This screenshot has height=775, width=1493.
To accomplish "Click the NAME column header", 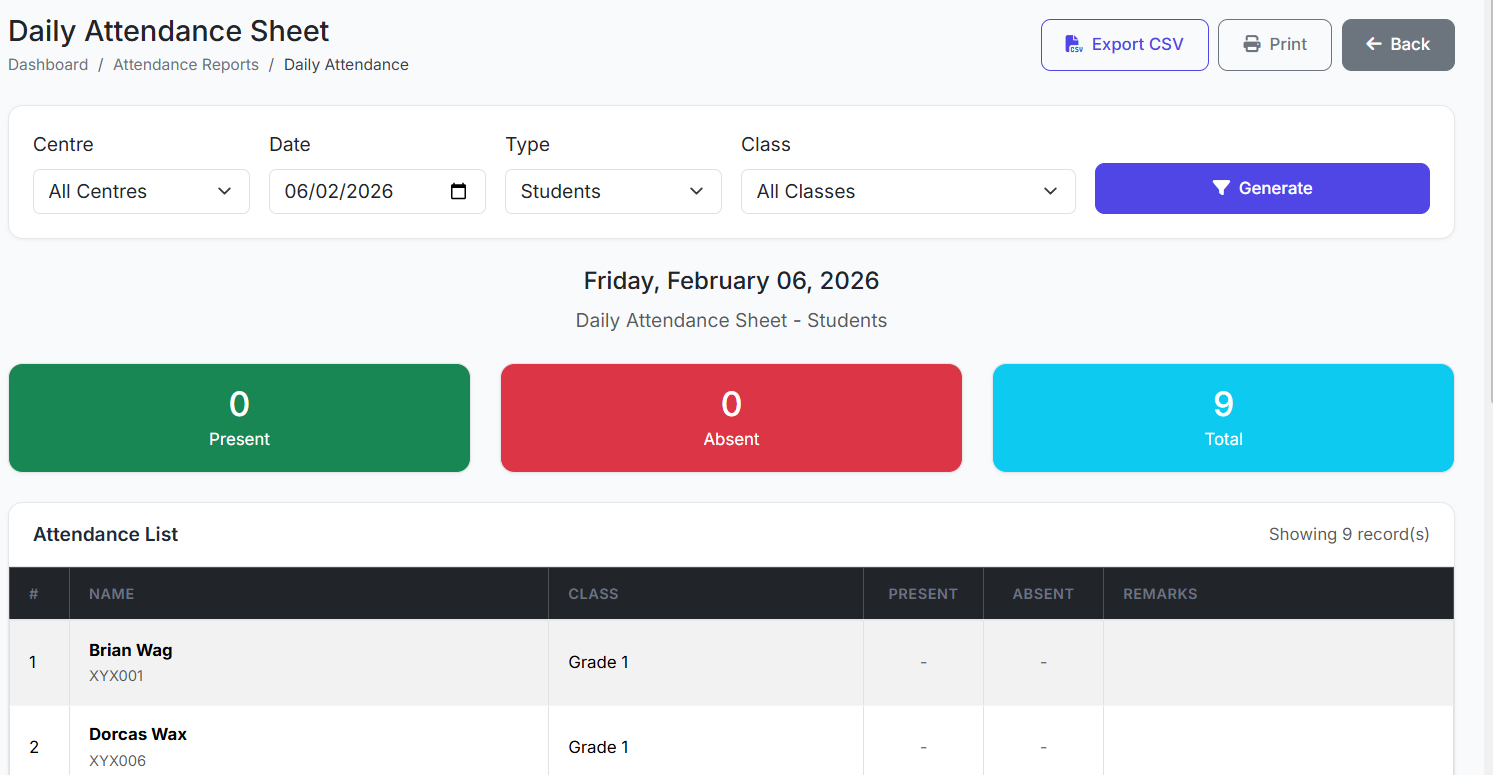I will click(x=112, y=594).
